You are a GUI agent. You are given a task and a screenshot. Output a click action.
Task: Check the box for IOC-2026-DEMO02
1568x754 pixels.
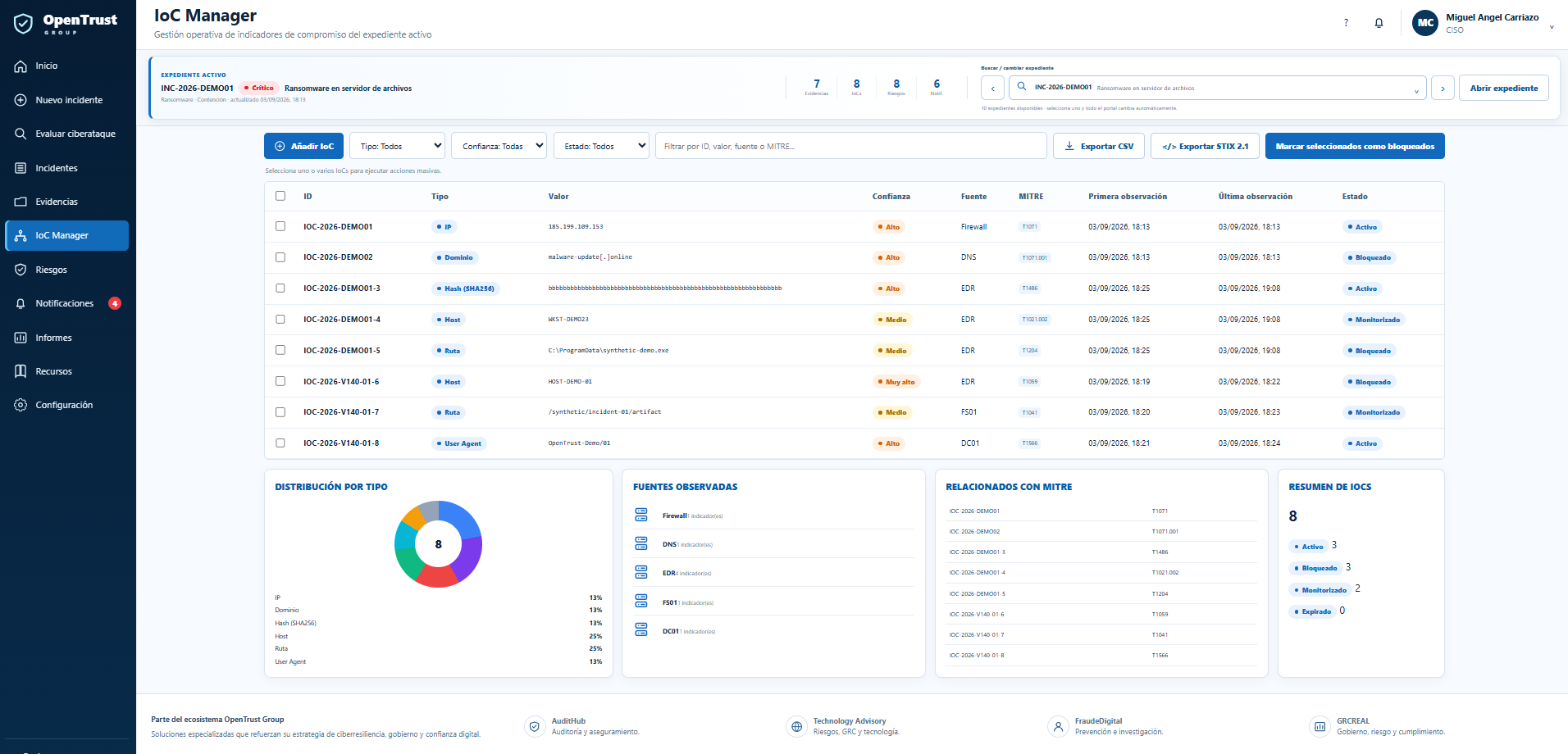pyautogui.click(x=280, y=257)
